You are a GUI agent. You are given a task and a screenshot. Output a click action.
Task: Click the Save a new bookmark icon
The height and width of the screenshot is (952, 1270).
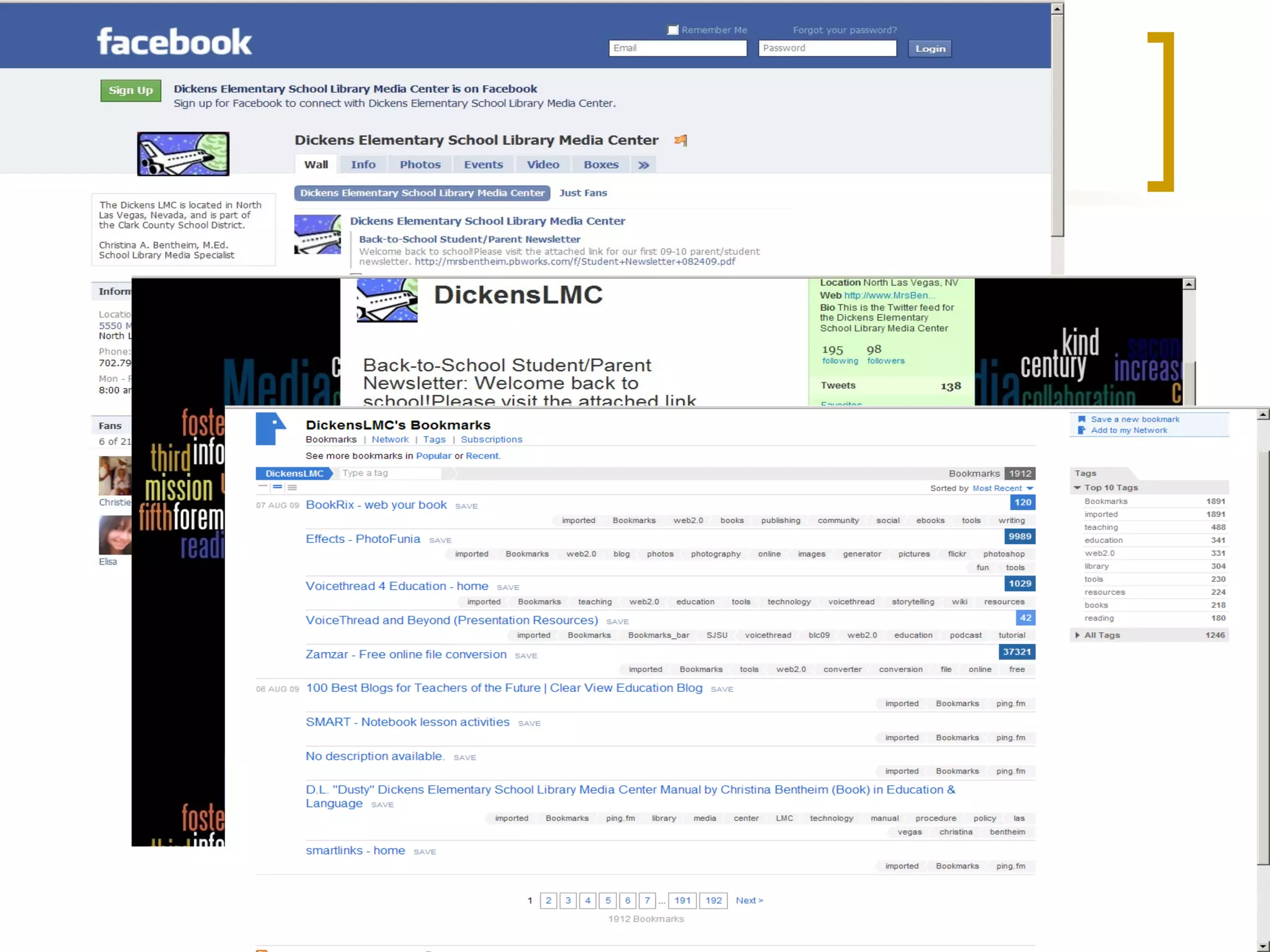[1081, 419]
